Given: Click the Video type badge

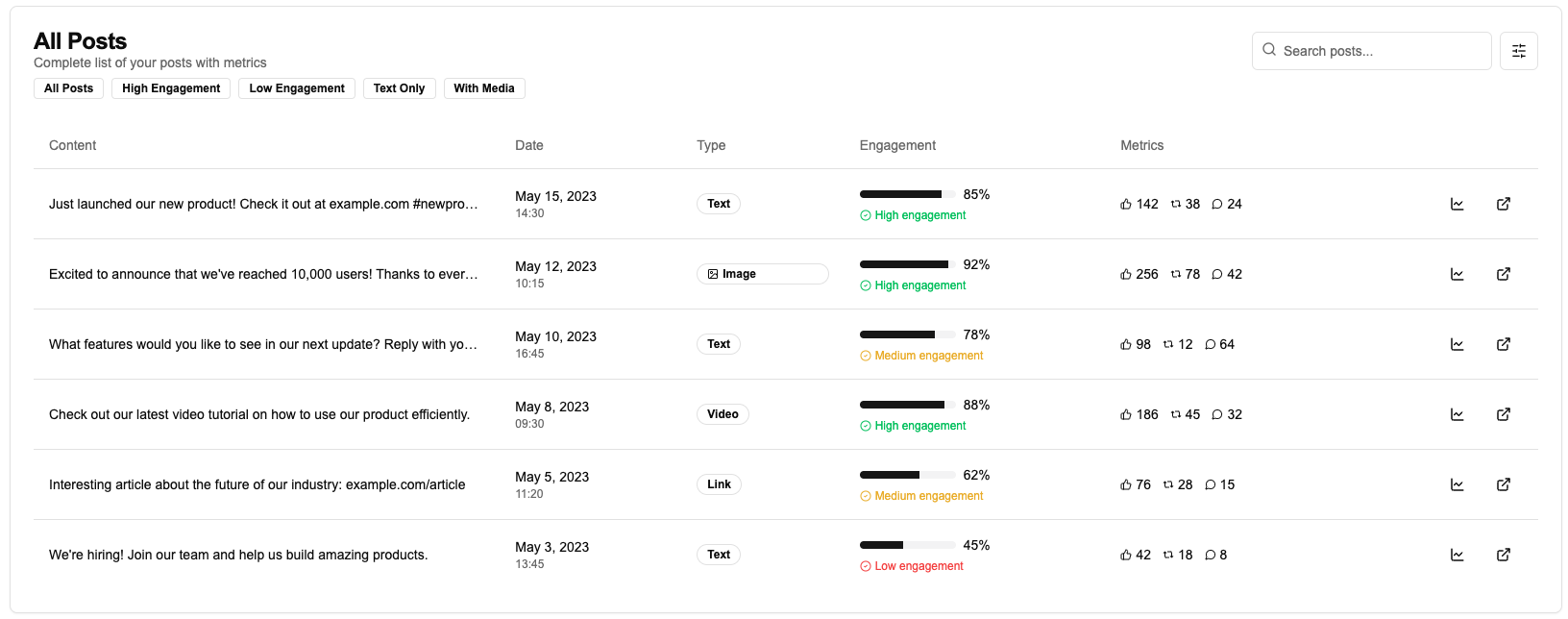Looking at the screenshot, I should tap(723, 414).
